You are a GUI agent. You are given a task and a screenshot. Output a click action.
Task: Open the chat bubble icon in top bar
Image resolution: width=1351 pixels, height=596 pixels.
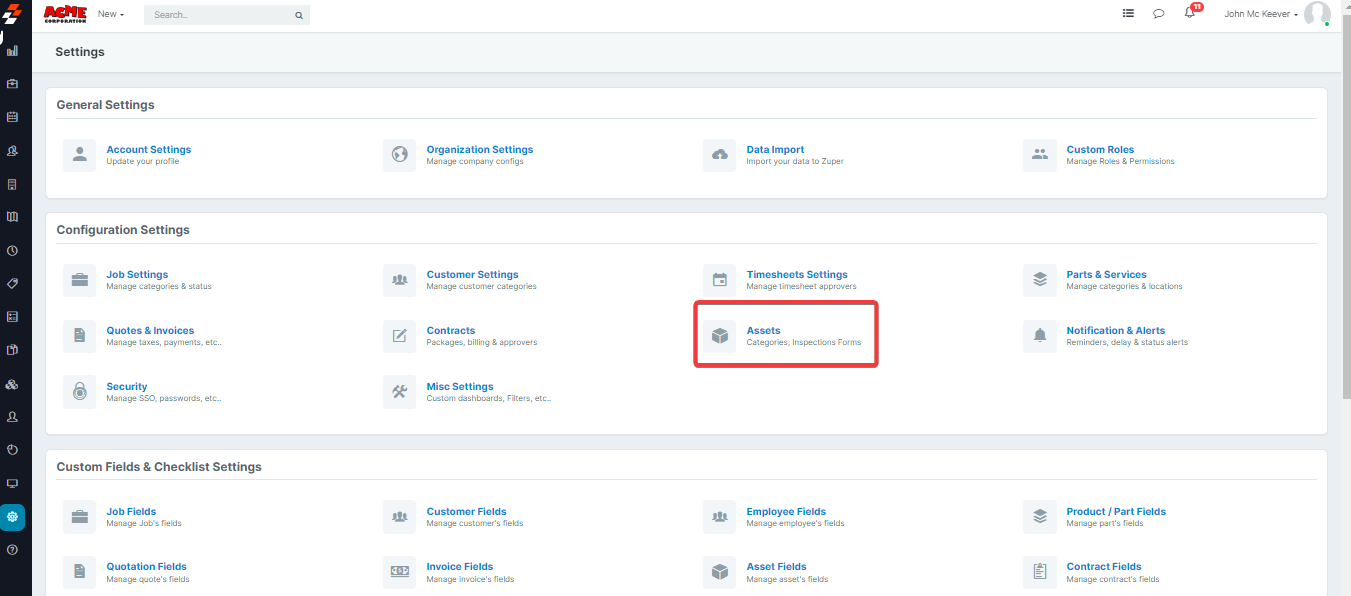(x=1159, y=14)
